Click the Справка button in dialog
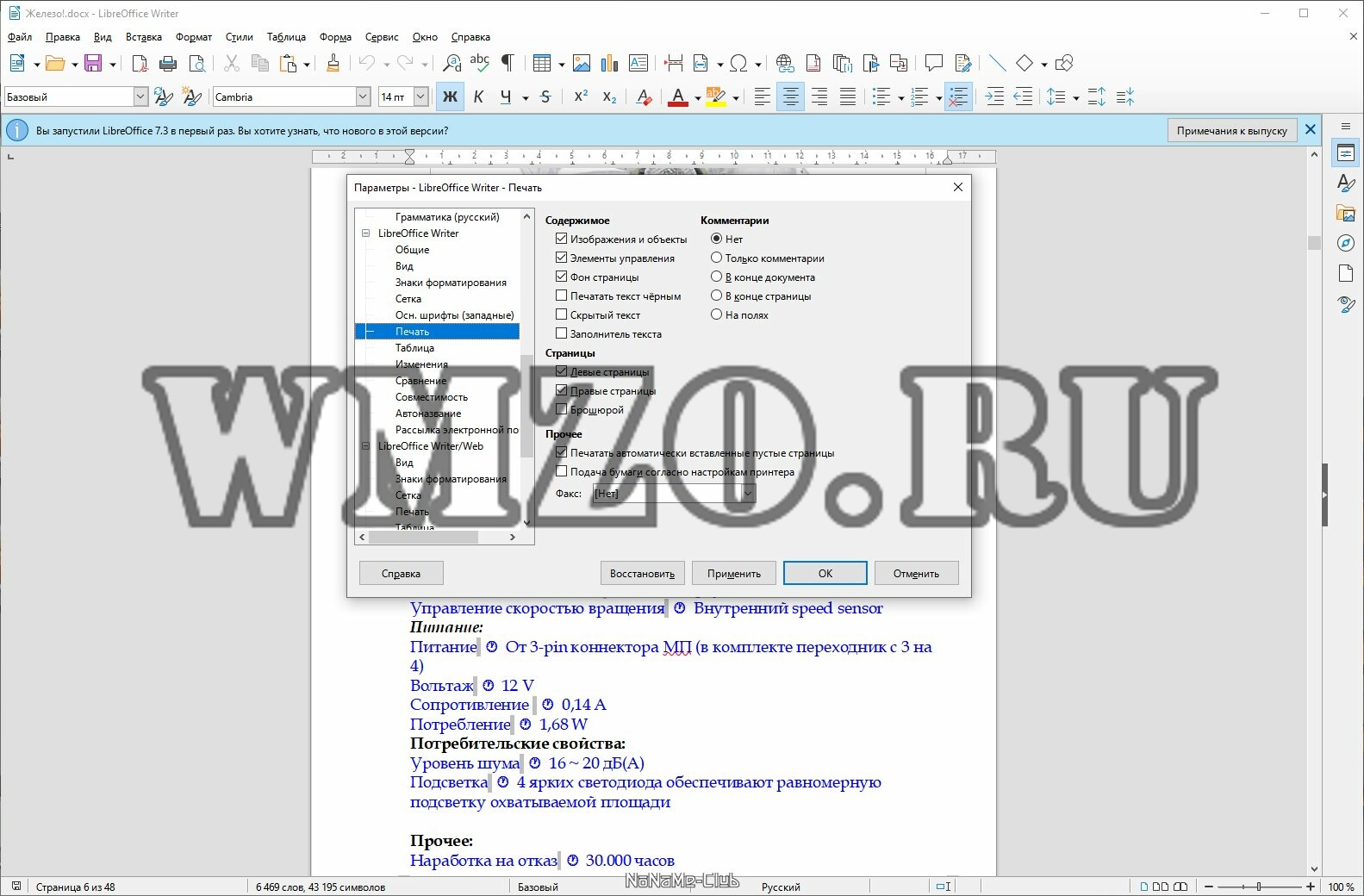This screenshot has width=1364, height=896. 402,574
